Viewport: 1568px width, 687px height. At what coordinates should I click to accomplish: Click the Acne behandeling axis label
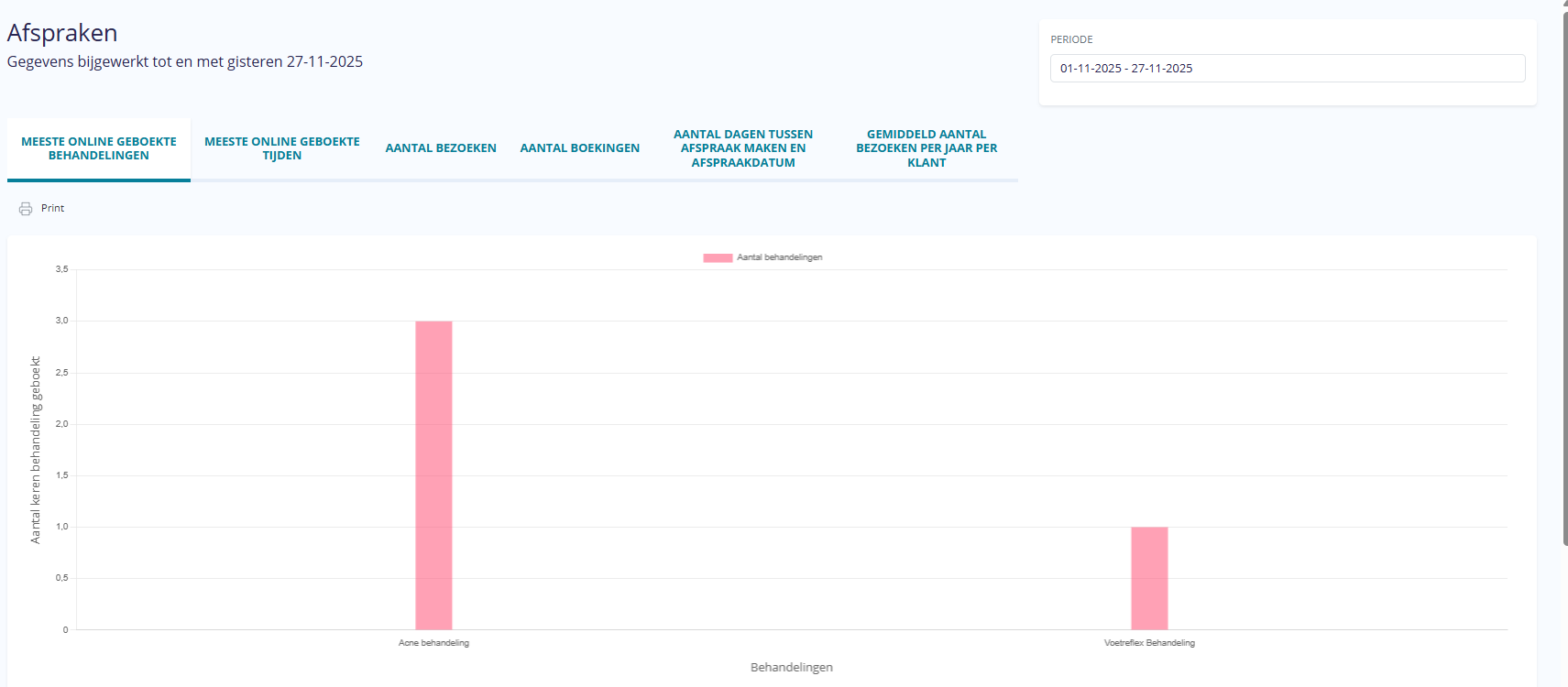point(433,643)
